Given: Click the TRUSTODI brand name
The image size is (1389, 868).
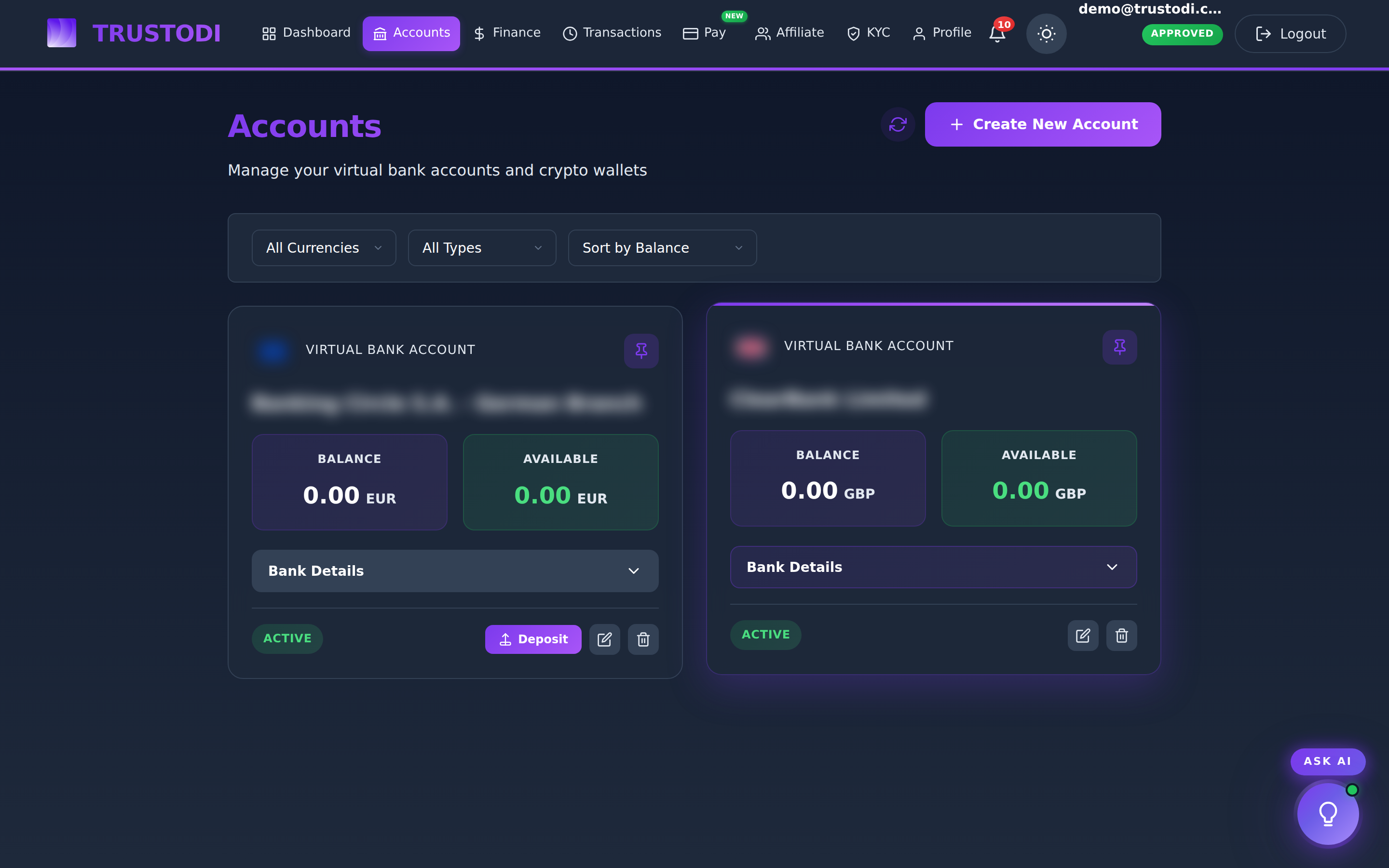Looking at the screenshot, I should pos(157,33).
